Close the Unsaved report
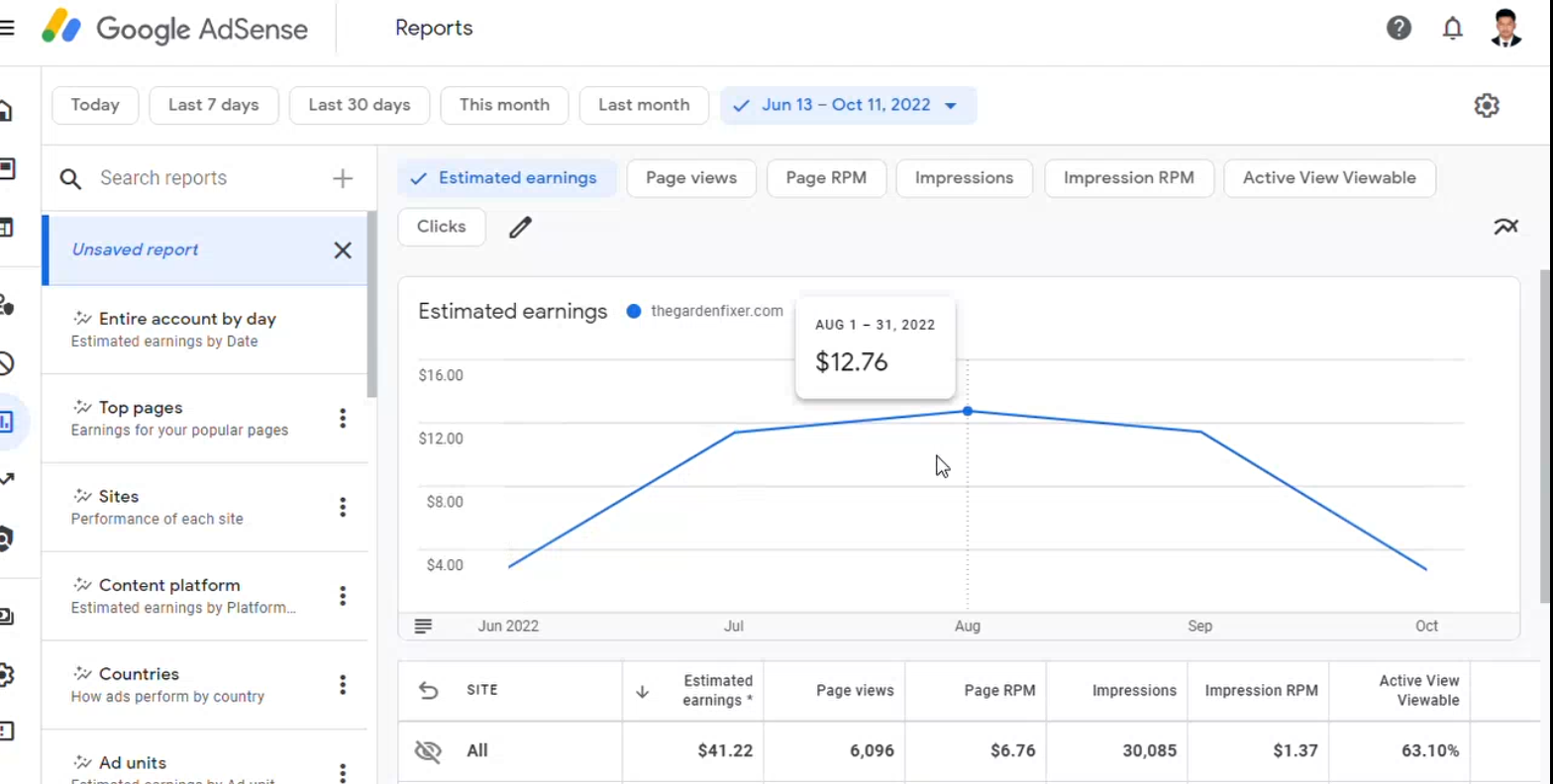 343,249
